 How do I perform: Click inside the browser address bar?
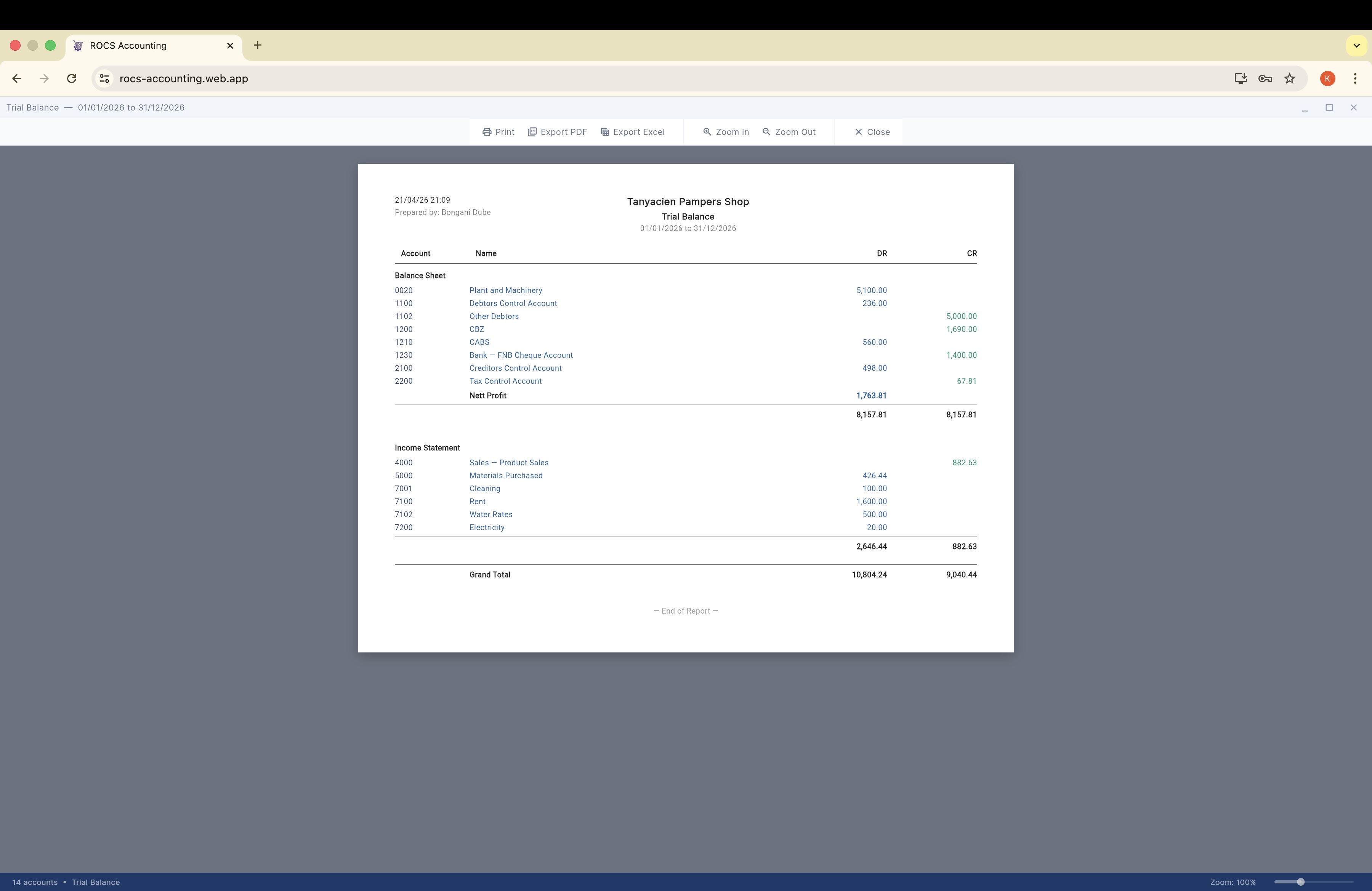404,79
